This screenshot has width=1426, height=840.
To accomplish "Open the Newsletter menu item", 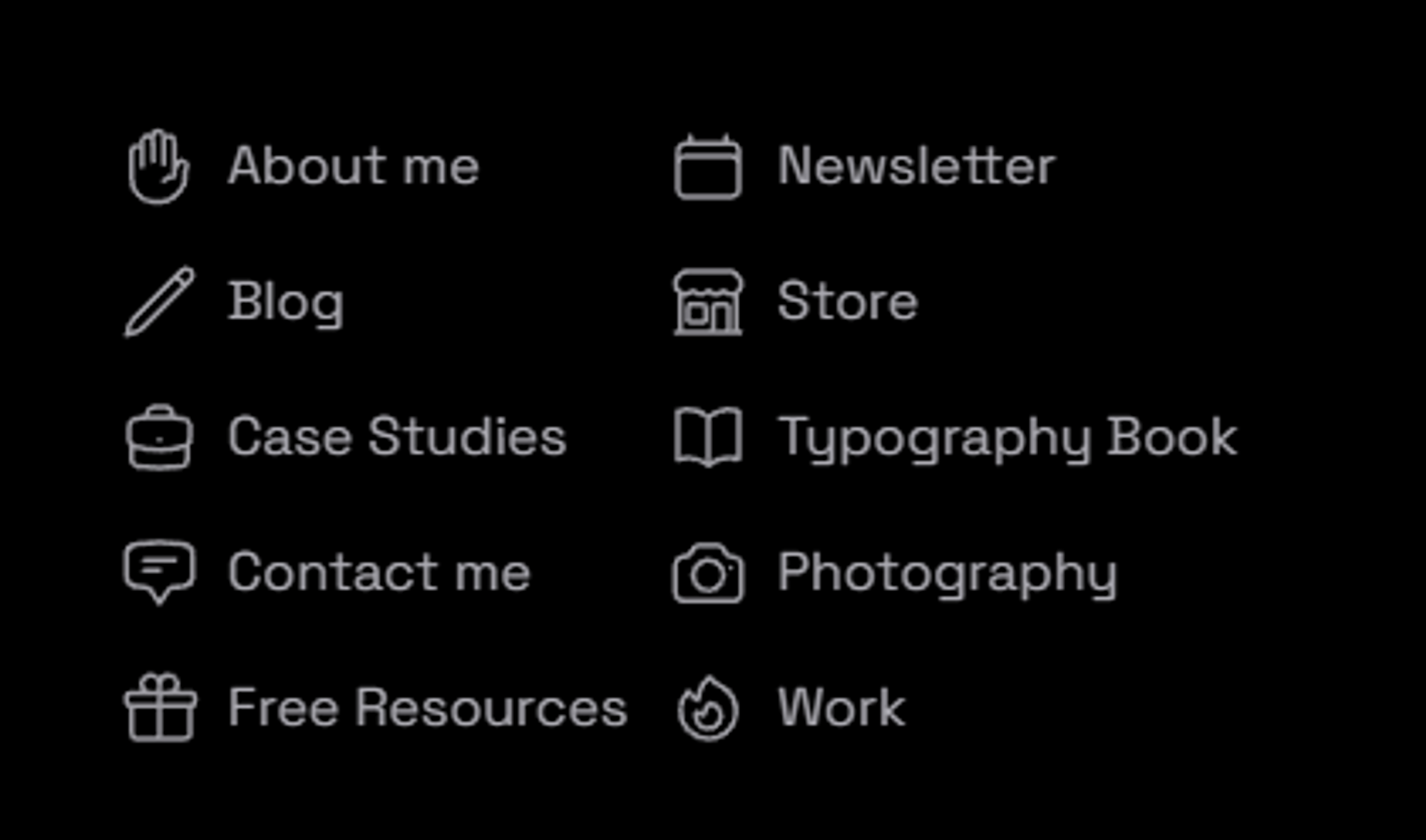I will tap(916, 165).
